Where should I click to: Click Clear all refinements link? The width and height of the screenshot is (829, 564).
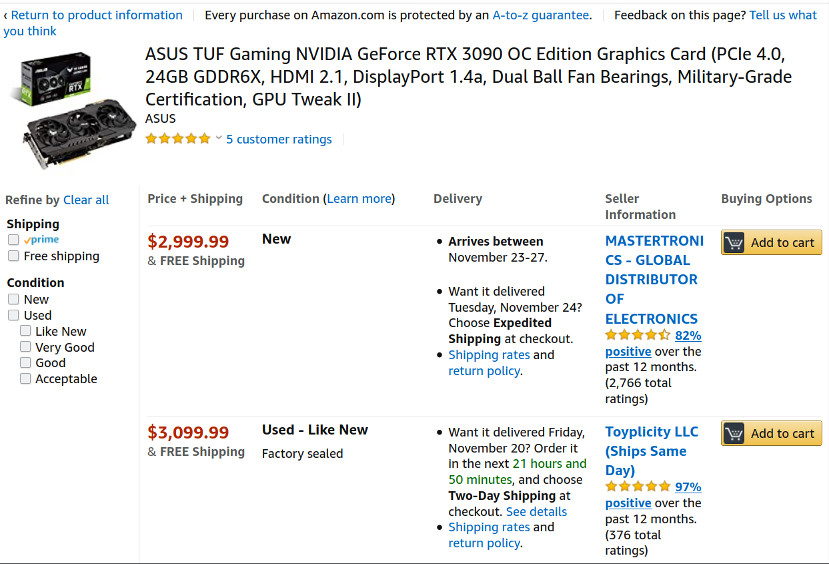point(86,200)
